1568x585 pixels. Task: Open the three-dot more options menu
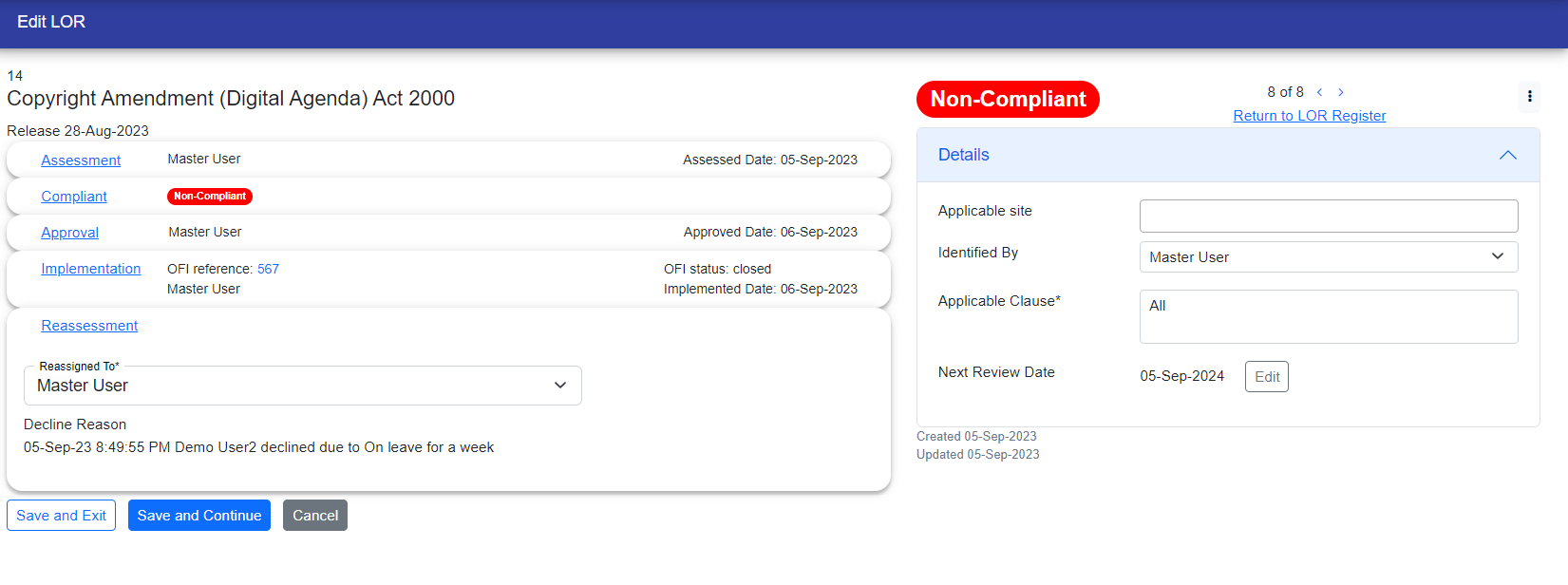(1529, 96)
